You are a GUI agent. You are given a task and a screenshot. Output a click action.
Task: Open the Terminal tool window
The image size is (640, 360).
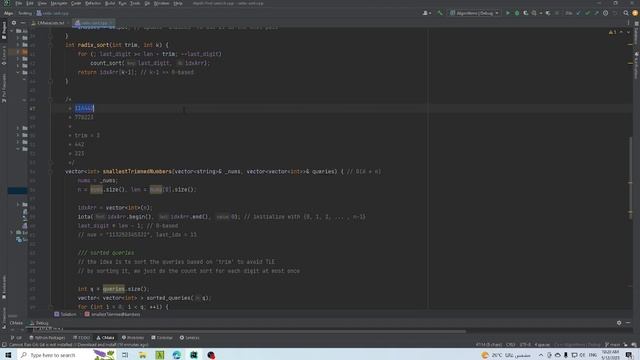162,338
